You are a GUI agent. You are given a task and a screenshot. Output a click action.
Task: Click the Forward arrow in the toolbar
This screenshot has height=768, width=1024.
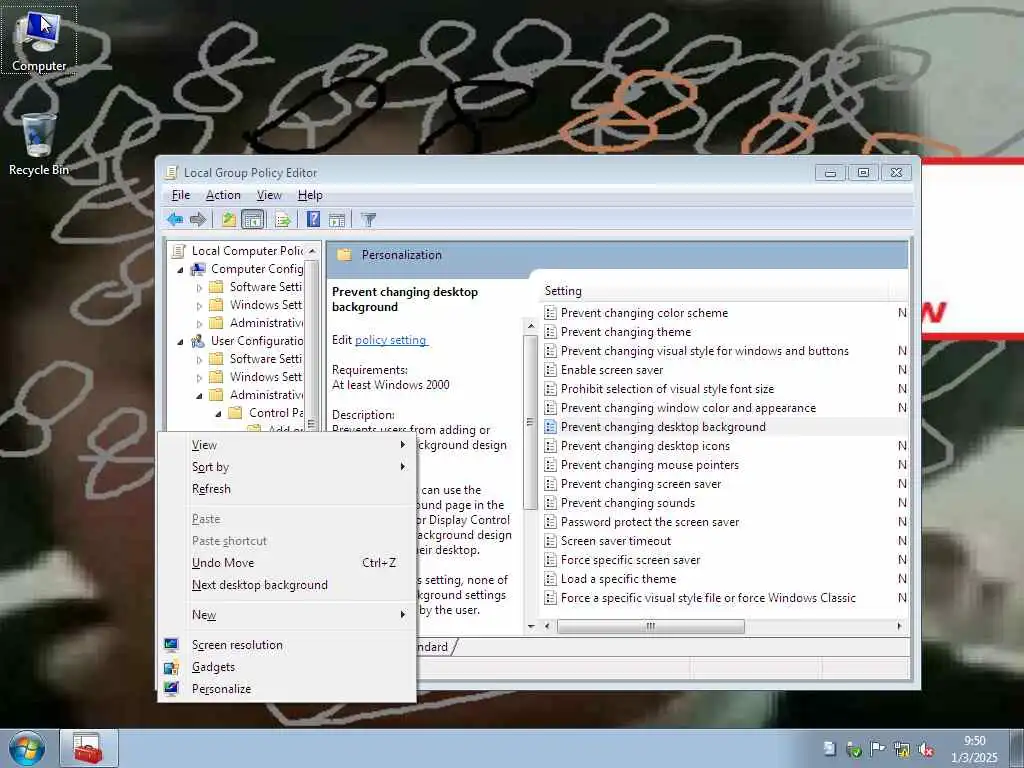tap(198, 219)
